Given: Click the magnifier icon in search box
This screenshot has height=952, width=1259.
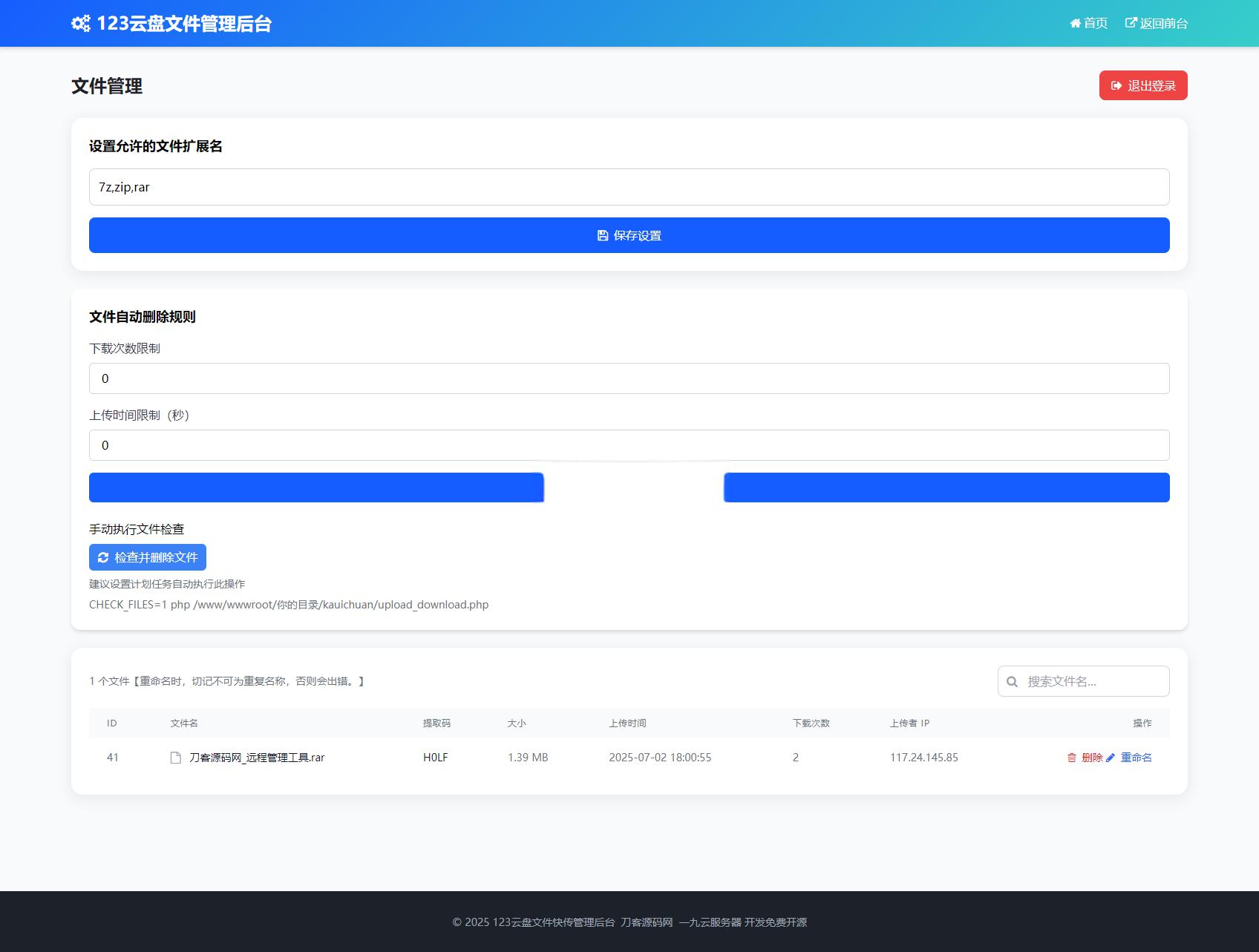Looking at the screenshot, I should tap(1012, 681).
